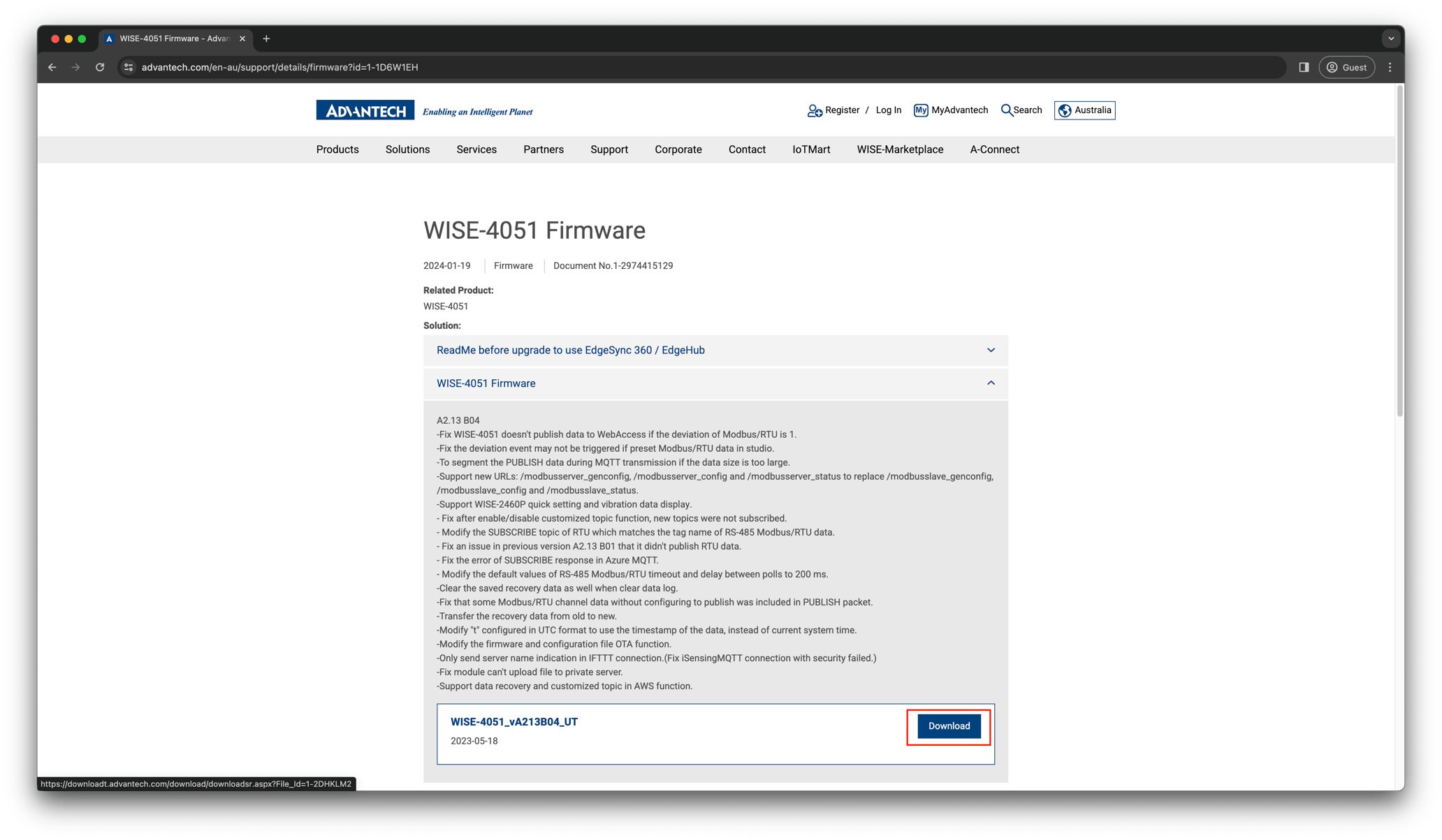Select Products in the navigation bar

[x=337, y=149]
